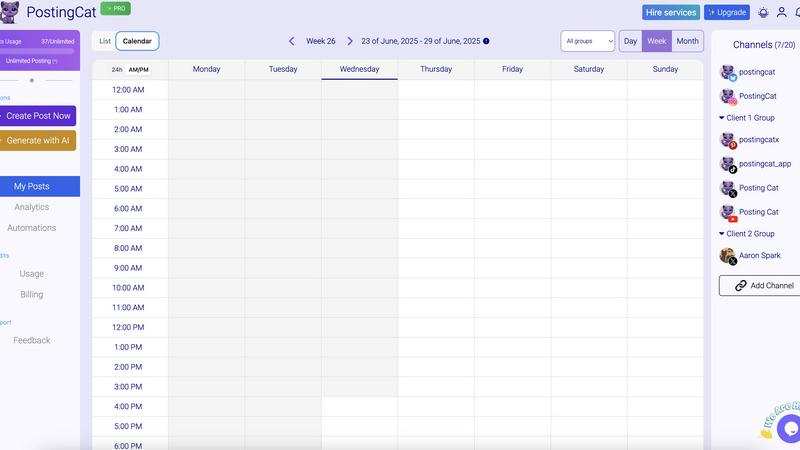Click the Friday column header
The height and width of the screenshot is (450, 800).
512,69
